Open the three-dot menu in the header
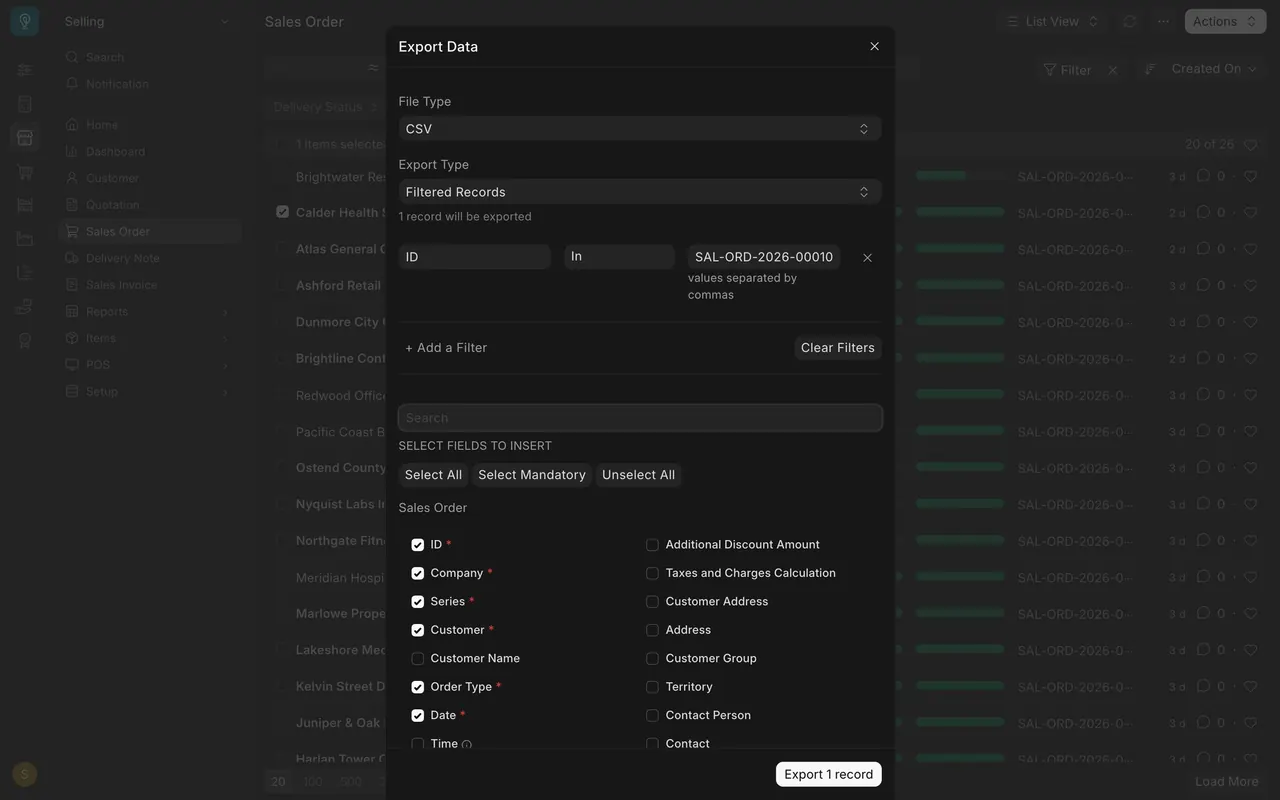Viewport: 1280px width, 800px height. pos(1163,21)
